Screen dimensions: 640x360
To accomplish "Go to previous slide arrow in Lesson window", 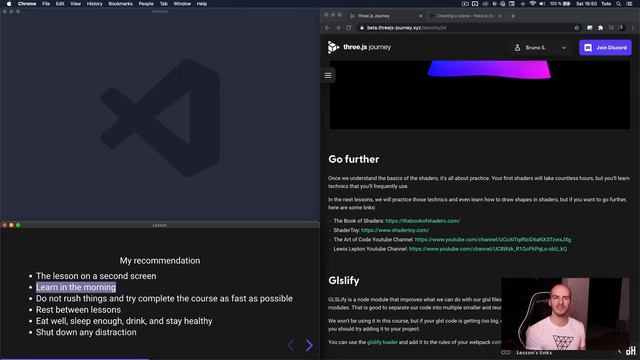I will click(x=291, y=345).
